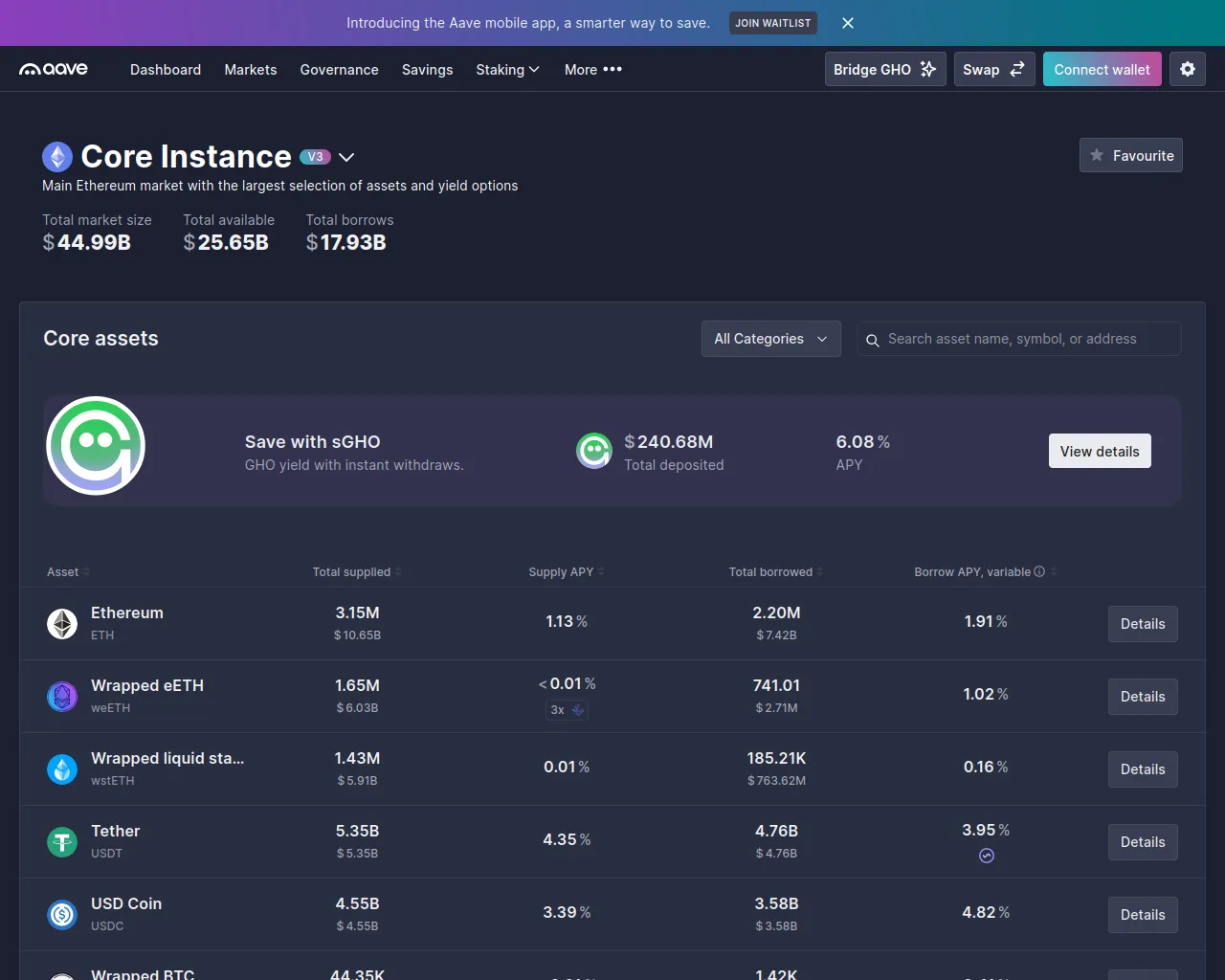Sort by Total supplied column
1225x980 pixels.
(357, 571)
